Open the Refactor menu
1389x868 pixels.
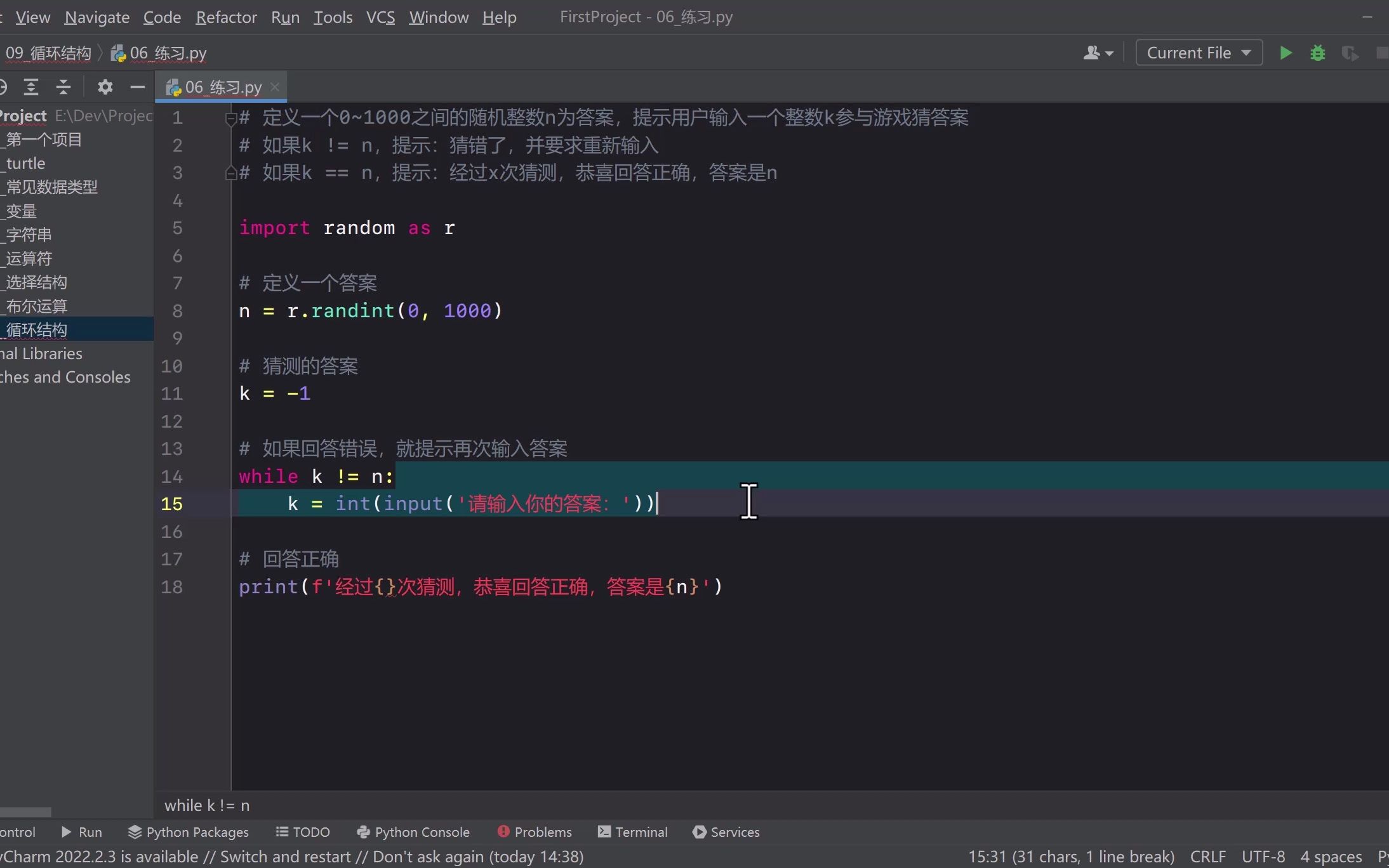click(x=225, y=17)
